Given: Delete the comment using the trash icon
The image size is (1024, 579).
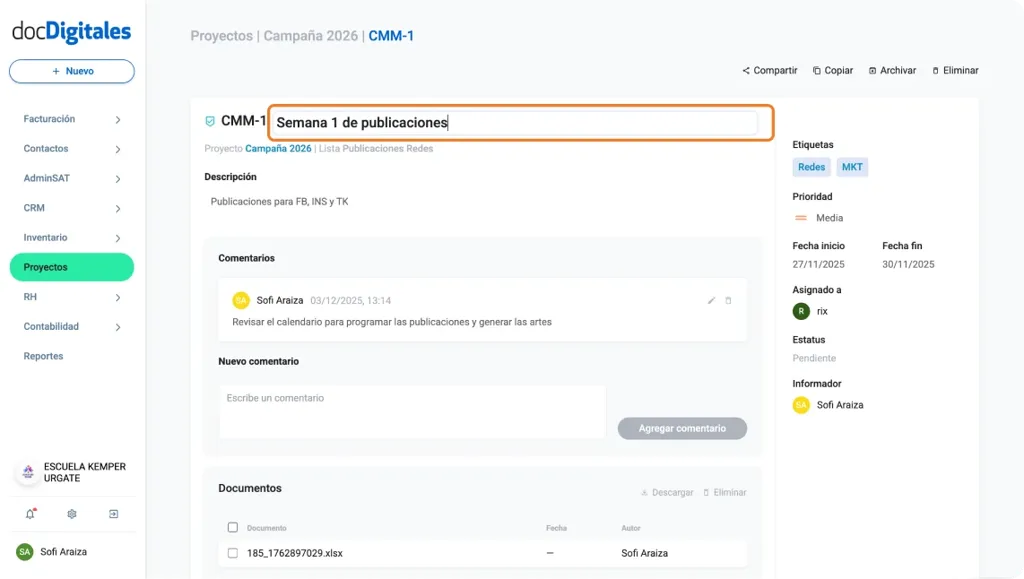Looking at the screenshot, I should click(731, 300).
